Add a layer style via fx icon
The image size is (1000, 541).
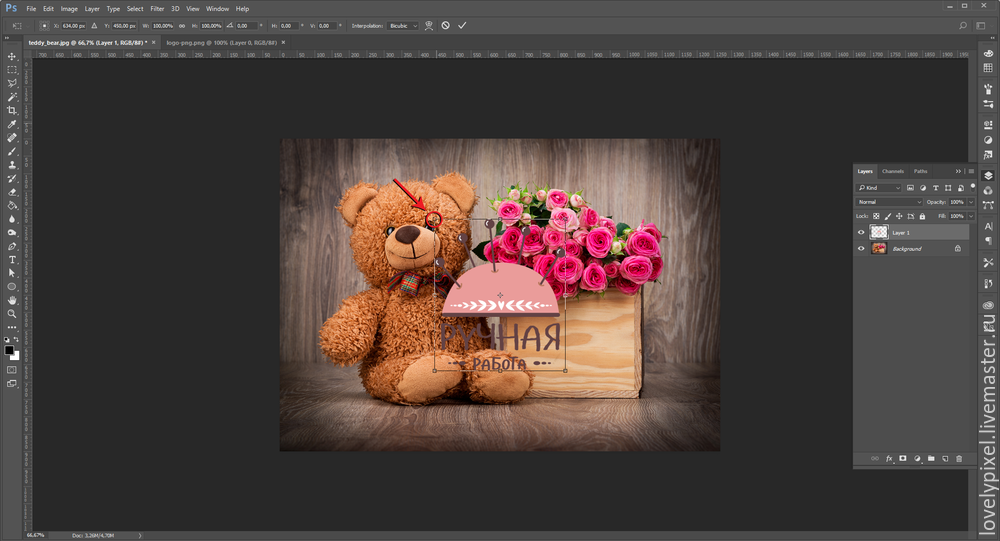(888, 458)
